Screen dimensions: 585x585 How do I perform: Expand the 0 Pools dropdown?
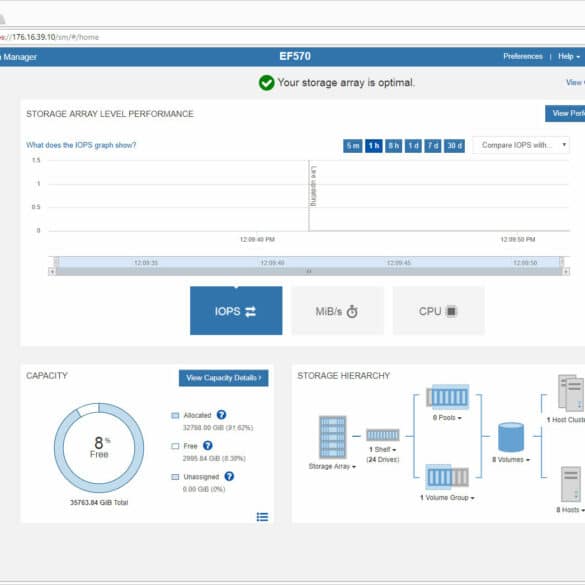pyautogui.click(x=447, y=417)
